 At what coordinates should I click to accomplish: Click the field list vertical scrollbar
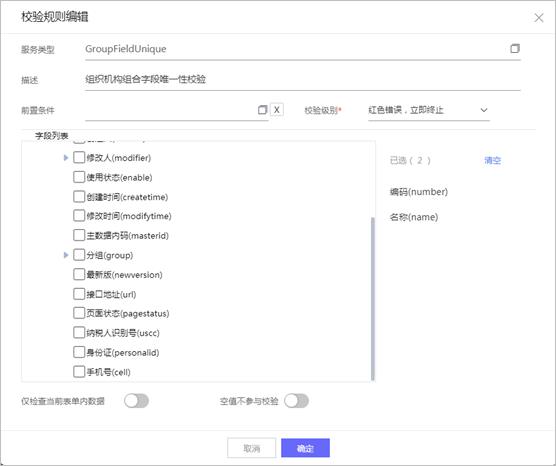pos(372,299)
